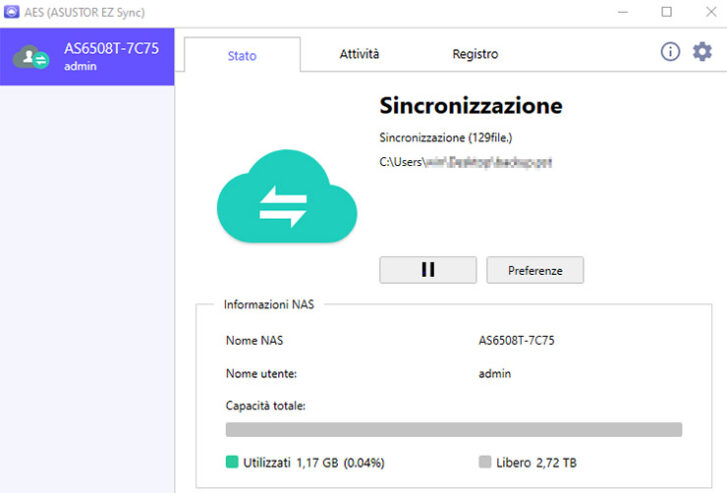
Task: Click the NAS account avatar in sidebar
Action: point(30,57)
